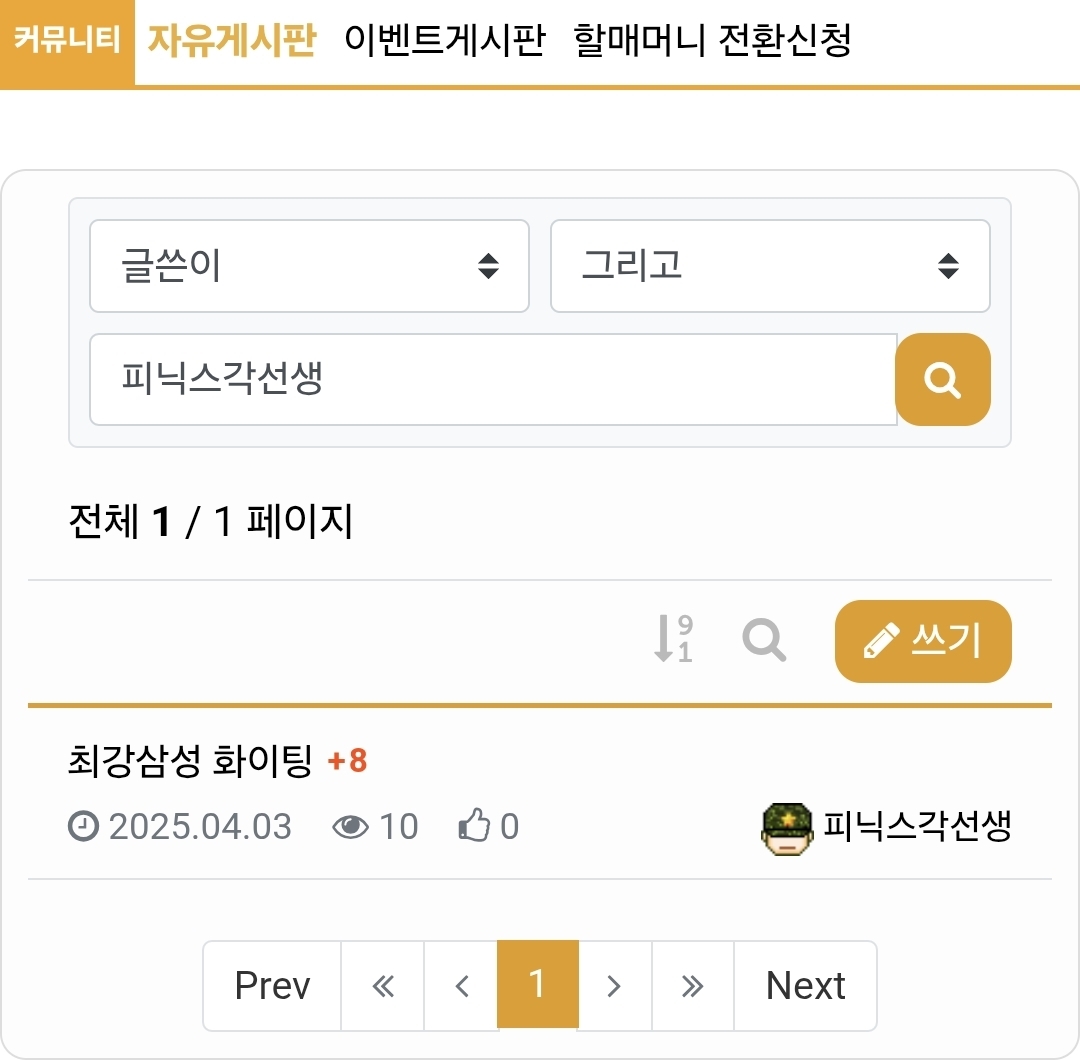Click the orange magnifier search button
The height and width of the screenshot is (1060, 1080).
tap(942, 380)
